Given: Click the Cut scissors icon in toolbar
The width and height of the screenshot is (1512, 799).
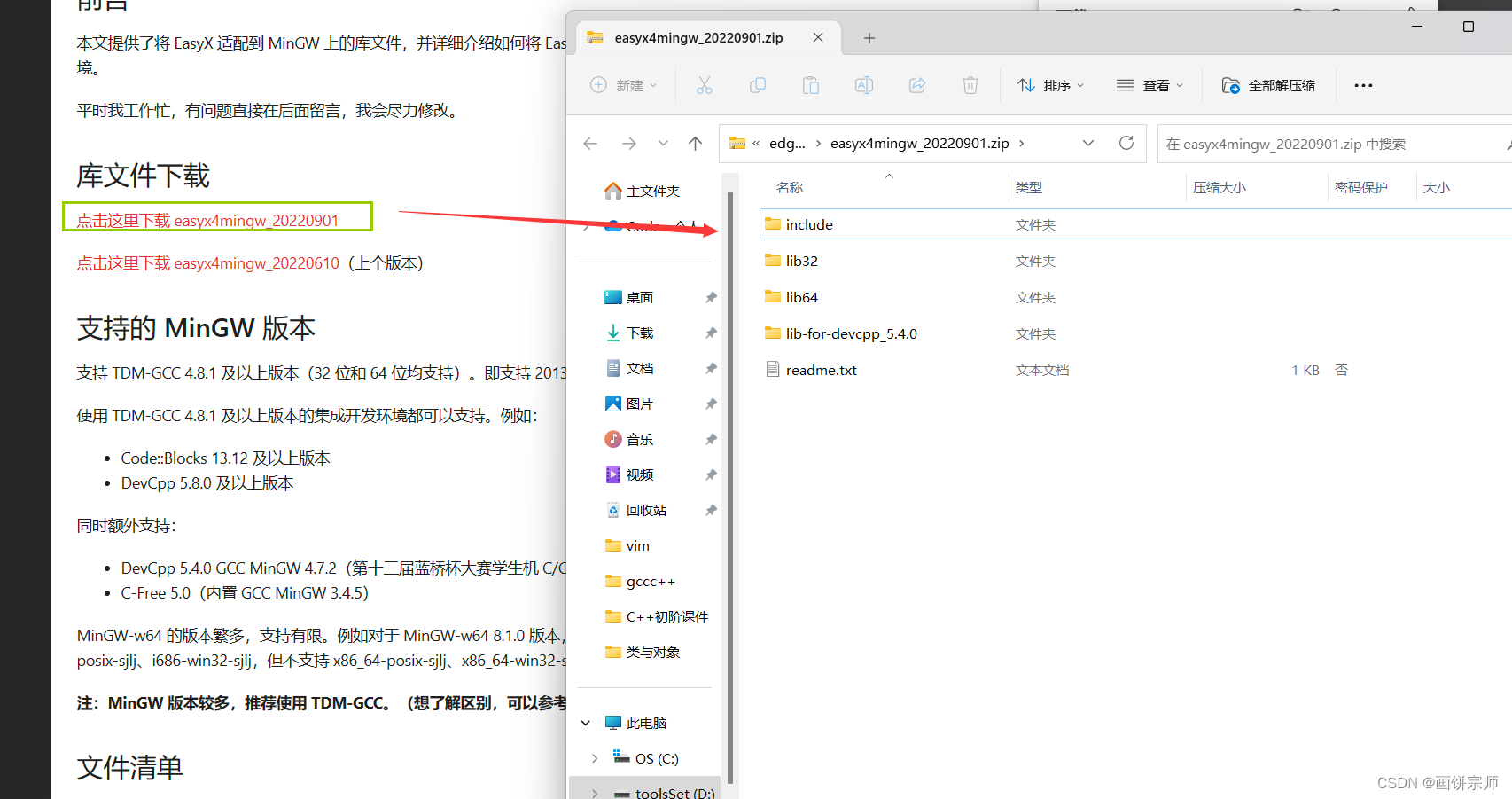Looking at the screenshot, I should coord(705,85).
